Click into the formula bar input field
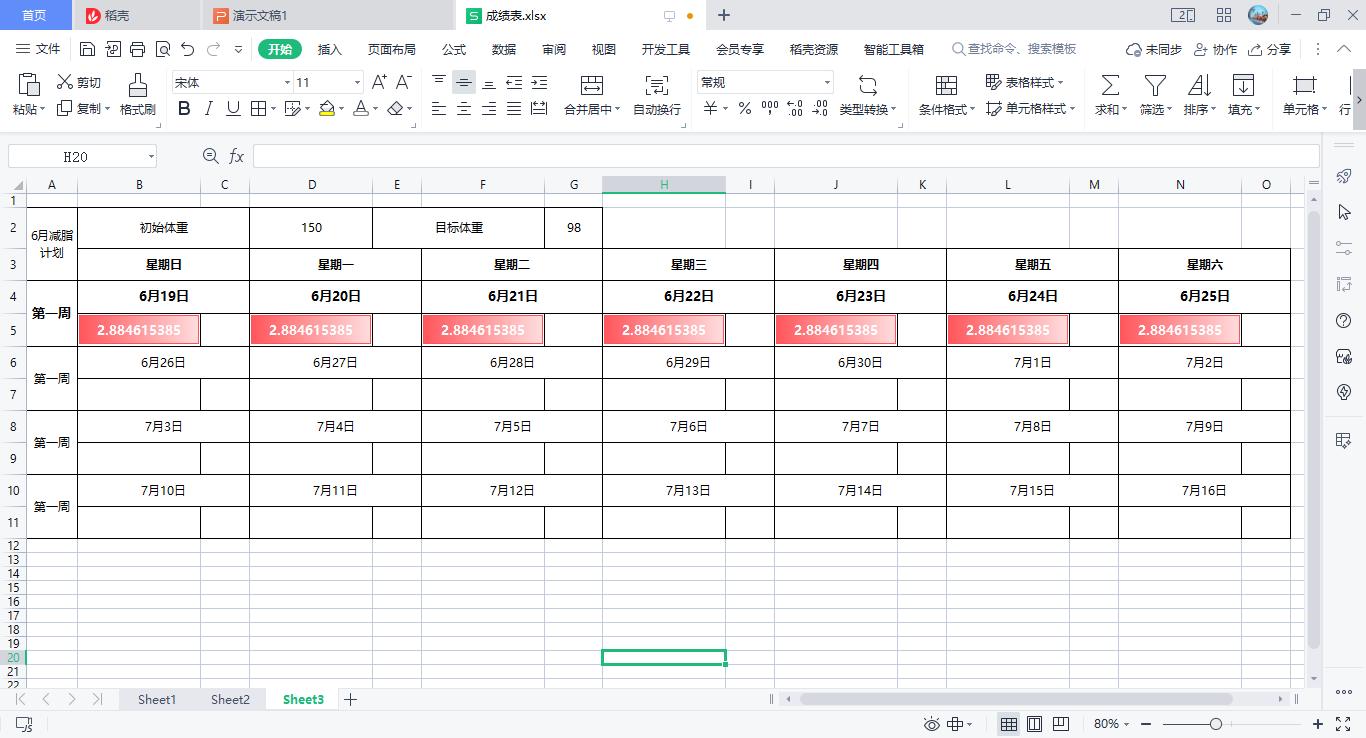 [786, 156]
